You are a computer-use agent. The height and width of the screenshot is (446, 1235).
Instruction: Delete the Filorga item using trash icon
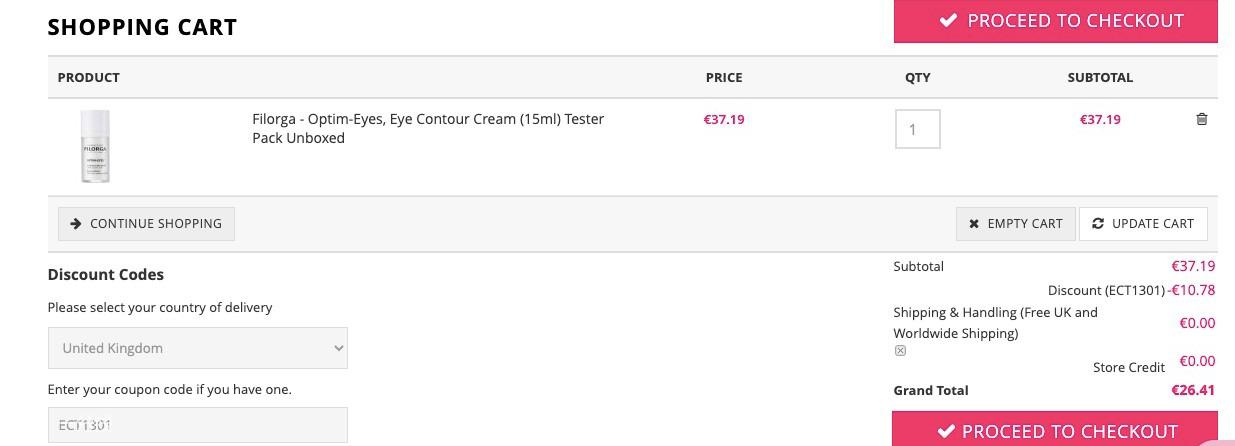(x=1202, y=119)
